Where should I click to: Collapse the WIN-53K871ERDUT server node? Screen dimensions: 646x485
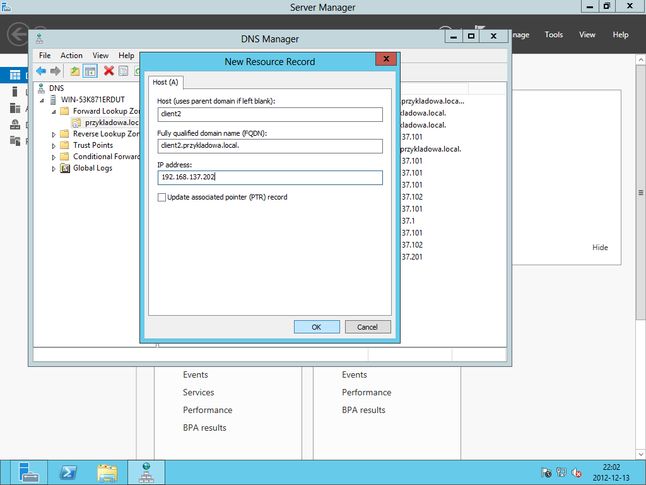(x=42, y=100)
